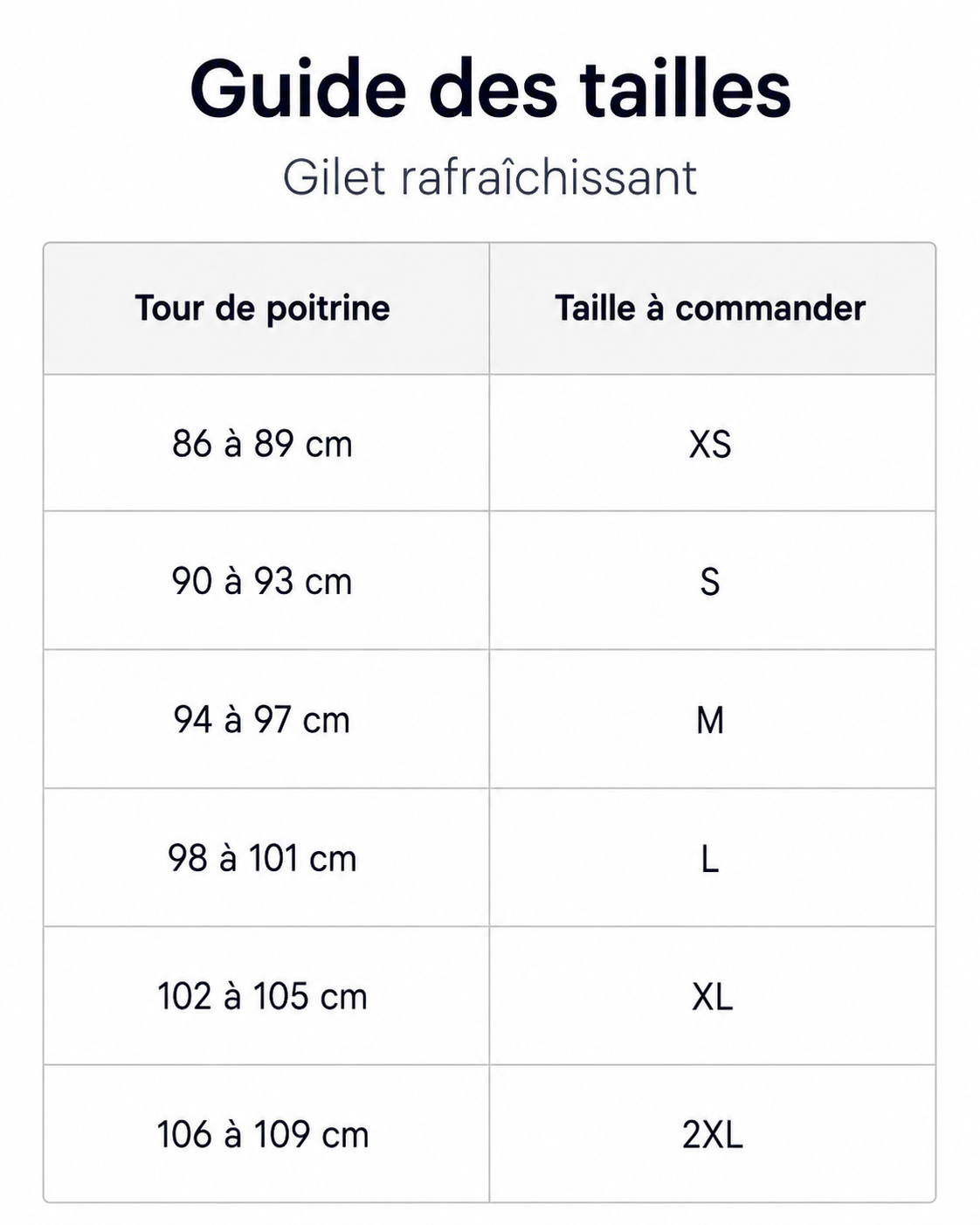Choose the 2XL size cell

pyautogui.click(x=712, y=1135)
